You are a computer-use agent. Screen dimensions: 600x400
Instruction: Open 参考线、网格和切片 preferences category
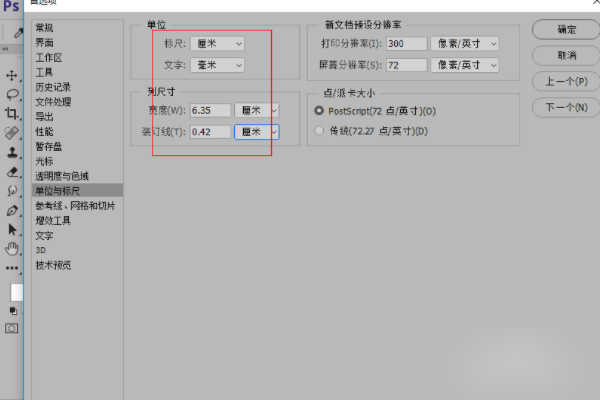(x=77, y=206)
